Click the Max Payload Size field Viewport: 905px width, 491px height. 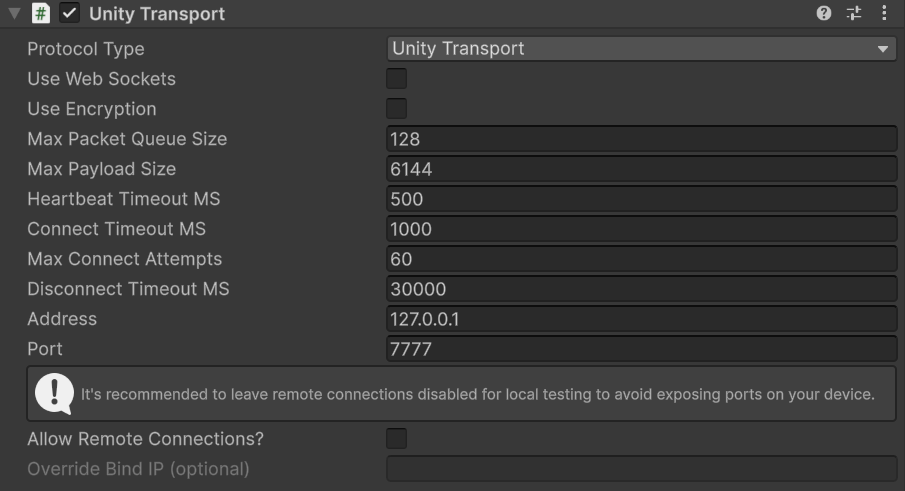click(641, 169)
